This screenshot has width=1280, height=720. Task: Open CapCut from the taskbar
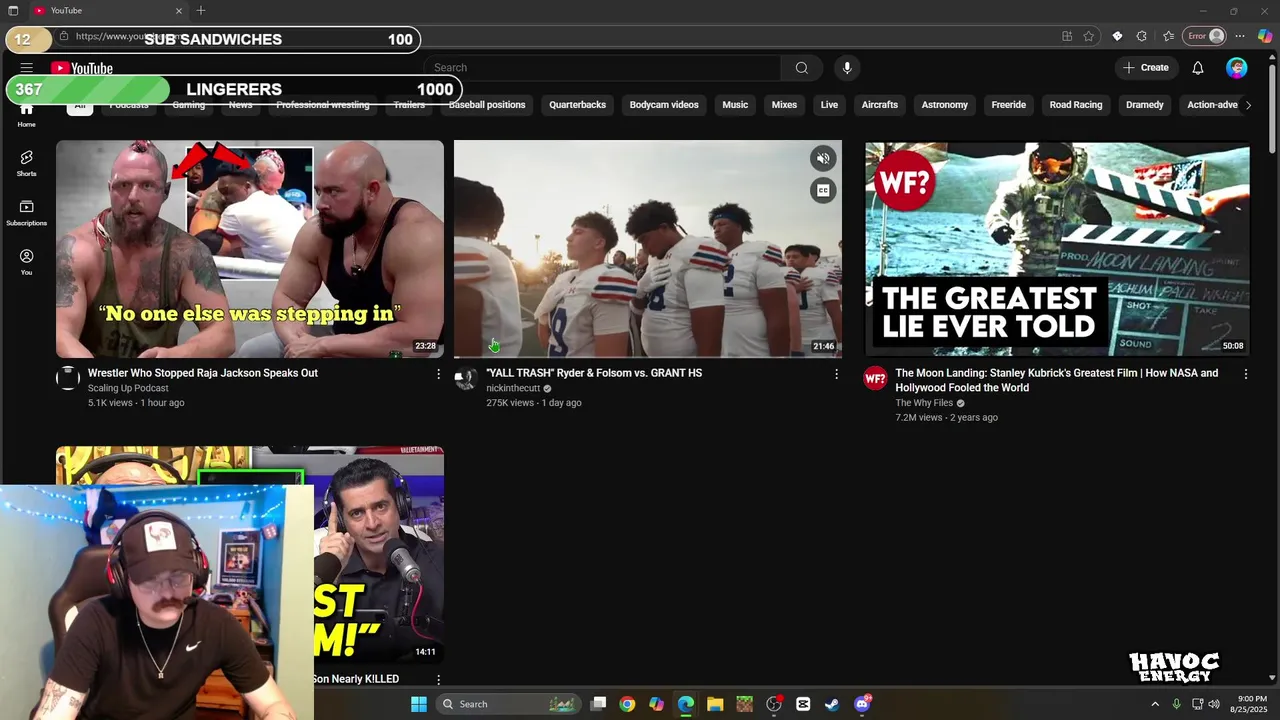[x=803, y=704]
